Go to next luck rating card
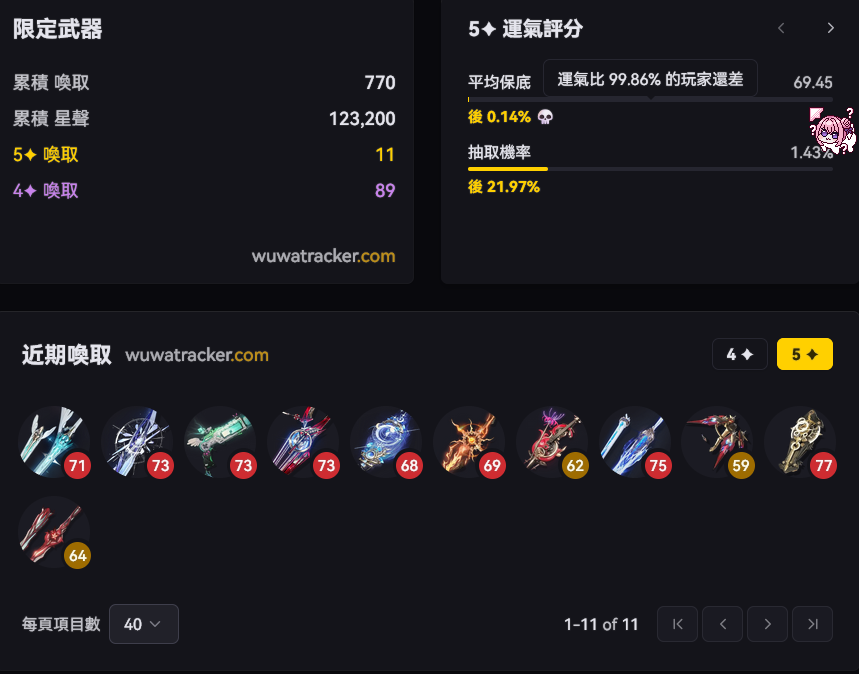Screen dimensions: 859x674 coord(831,28)
